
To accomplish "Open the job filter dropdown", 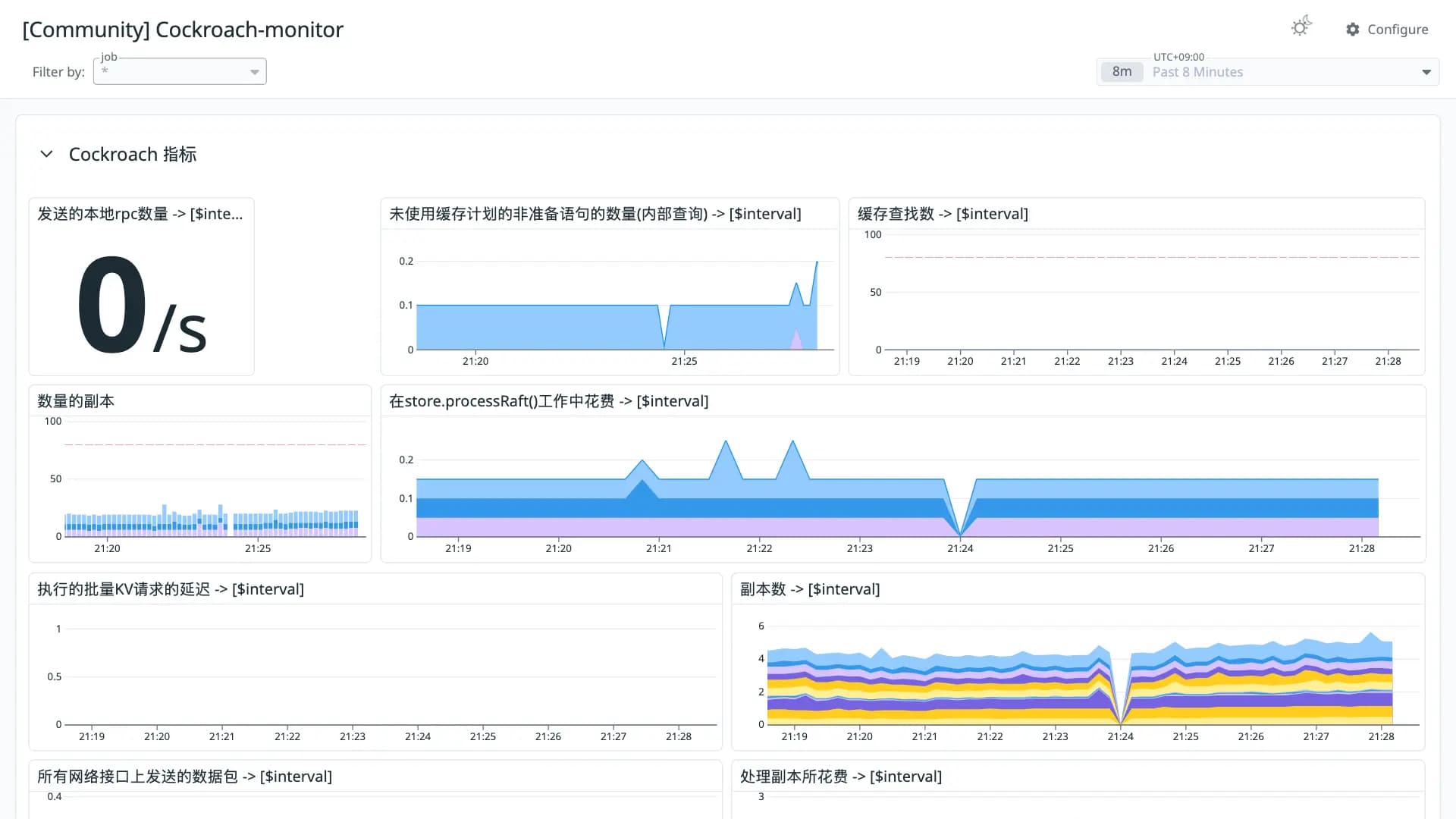I will (x=180, y=71).
